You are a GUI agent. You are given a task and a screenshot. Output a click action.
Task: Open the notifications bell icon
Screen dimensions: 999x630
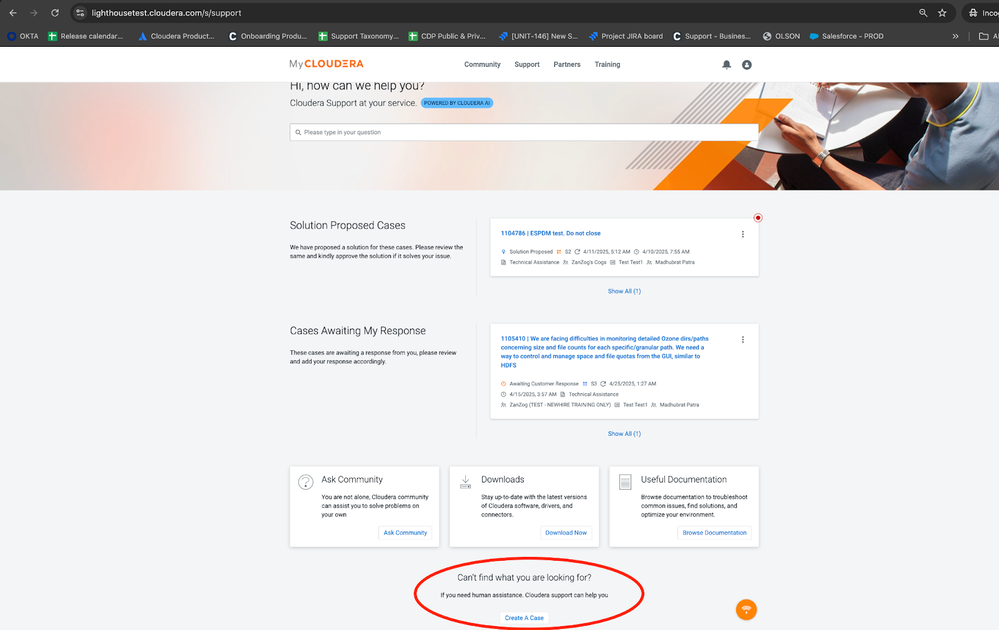(726, 64)
